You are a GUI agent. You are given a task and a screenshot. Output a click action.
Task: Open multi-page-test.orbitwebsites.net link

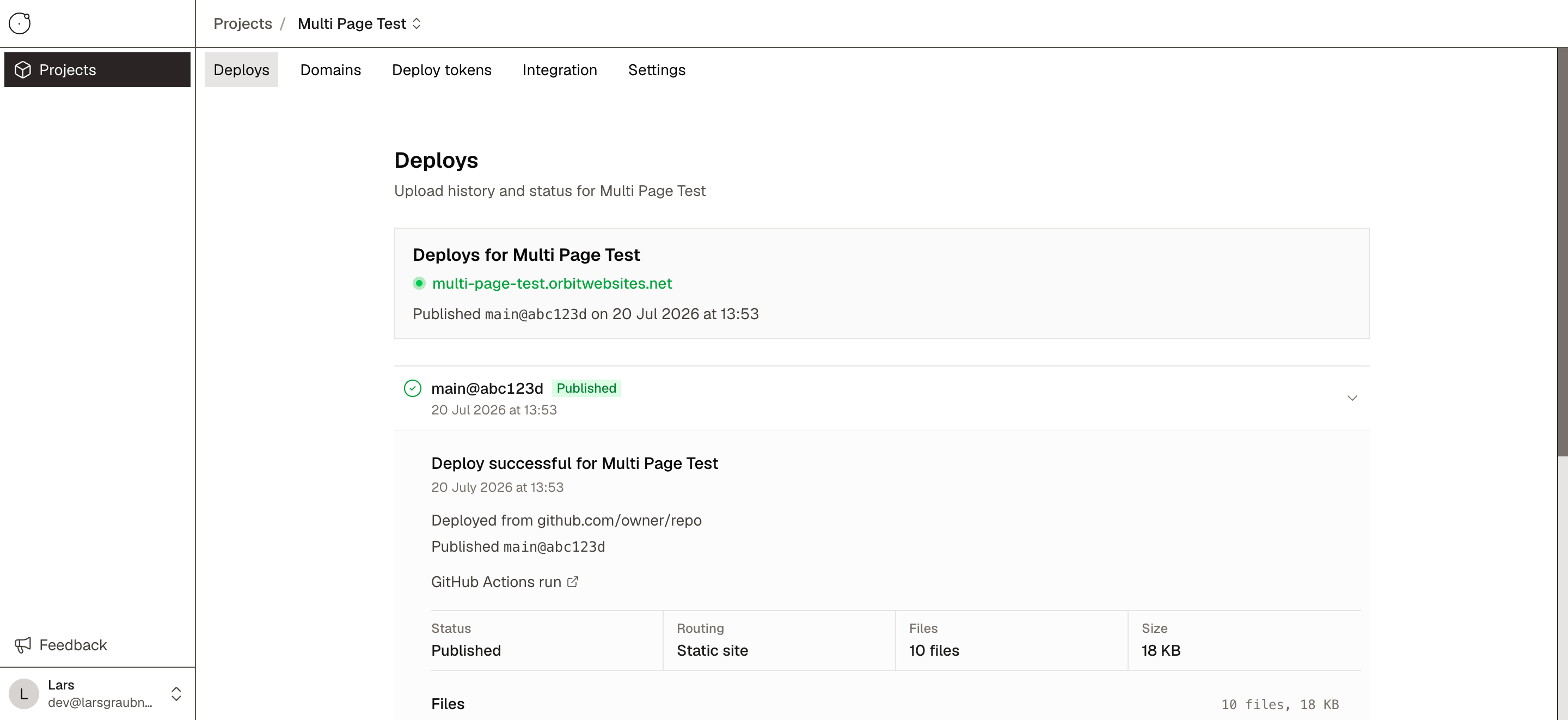click(552, 283)
